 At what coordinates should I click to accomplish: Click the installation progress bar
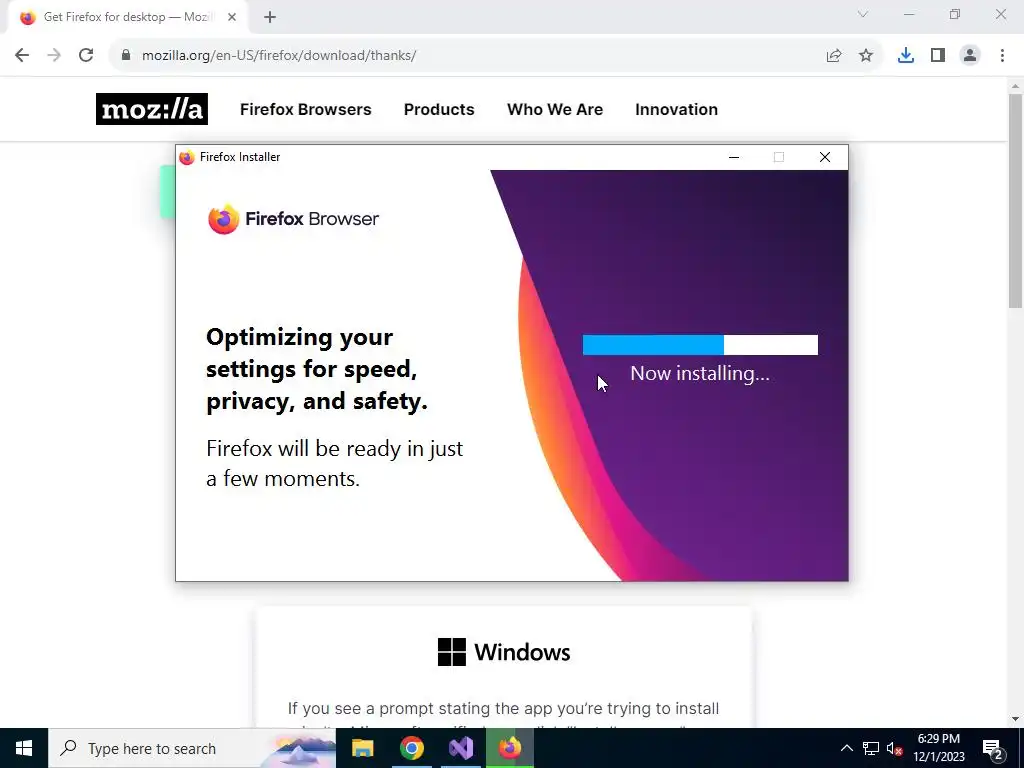coord(700,345)
